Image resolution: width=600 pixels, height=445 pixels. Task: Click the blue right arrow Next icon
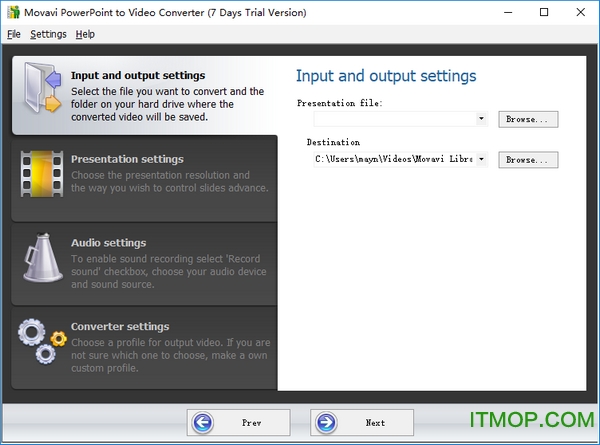coord(327,422)
